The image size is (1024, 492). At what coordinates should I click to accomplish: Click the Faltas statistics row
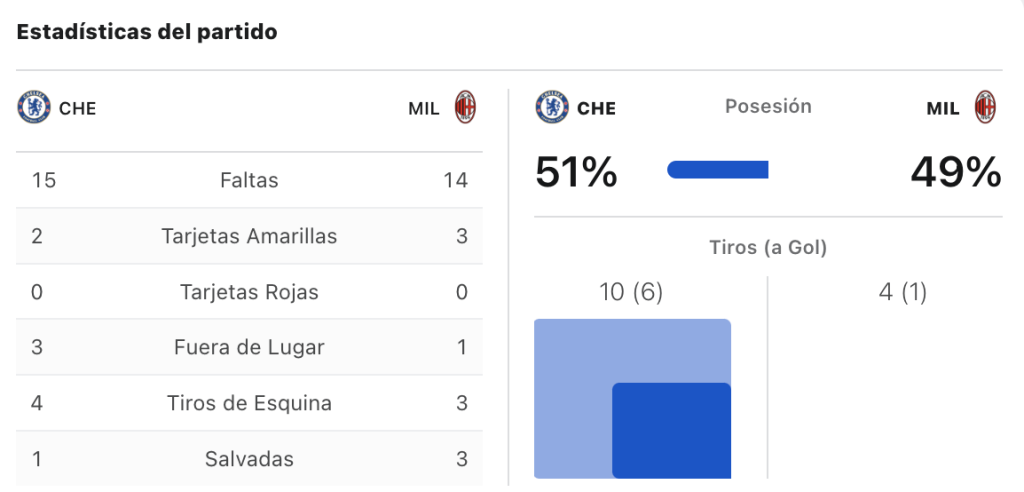[x=249, y=180]
